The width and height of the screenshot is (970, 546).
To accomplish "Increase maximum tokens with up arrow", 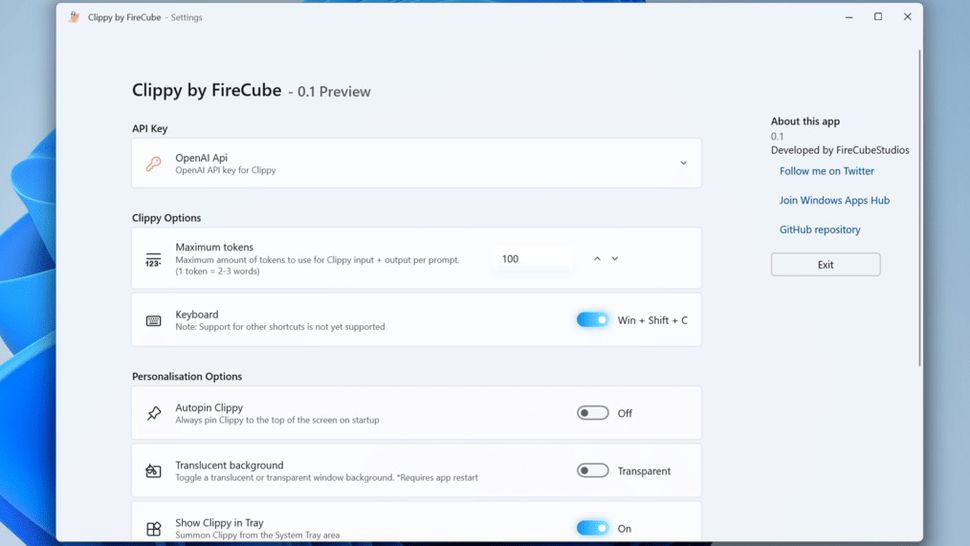I will tap(597, 259).
